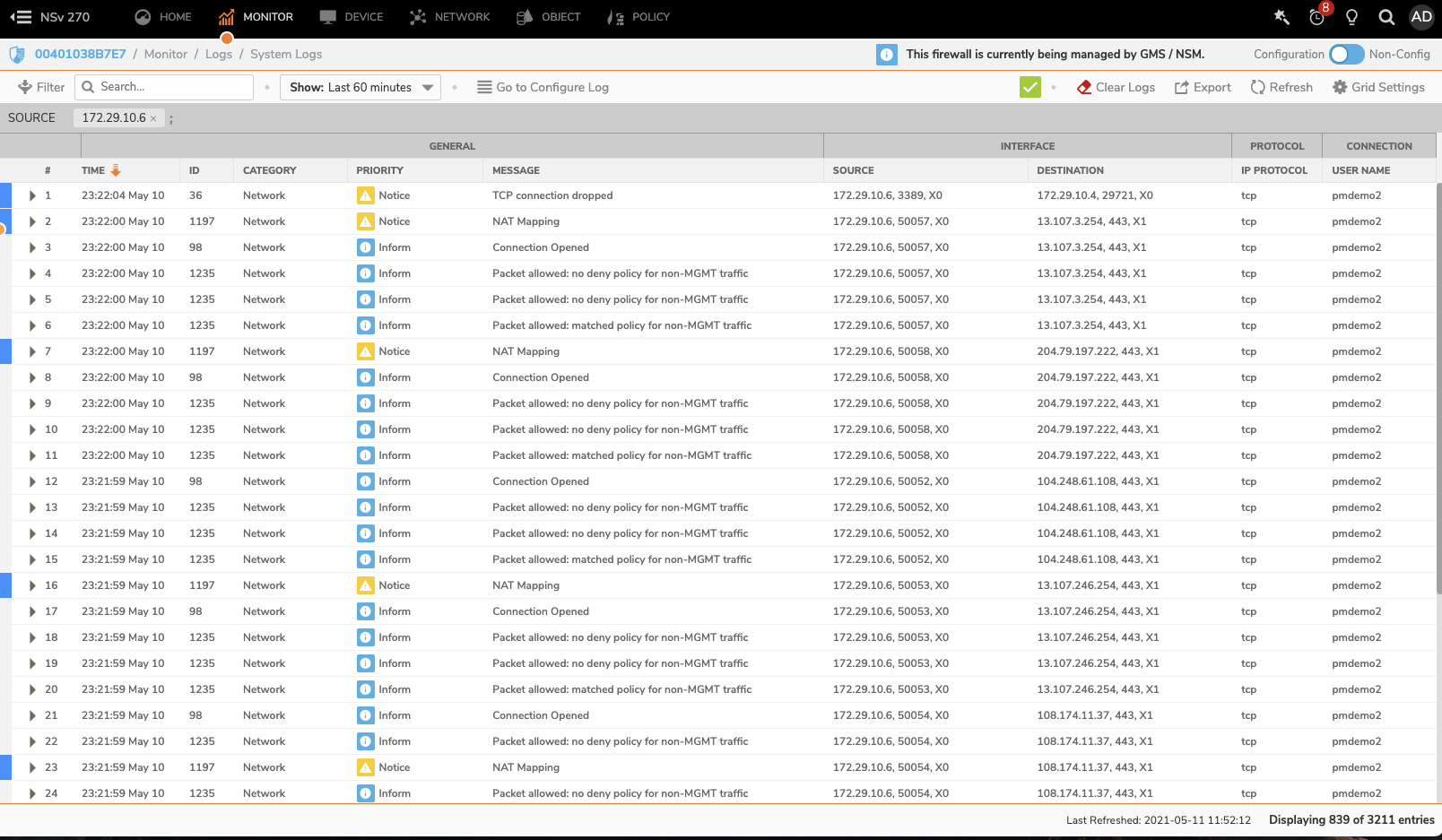Click the Inform icon in row 10
The image size is (1442, 840).
pyautogui.click(x=366, y=429)
